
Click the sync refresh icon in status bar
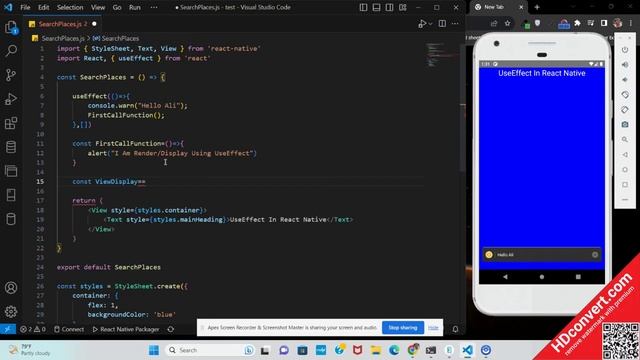[171, 329]
